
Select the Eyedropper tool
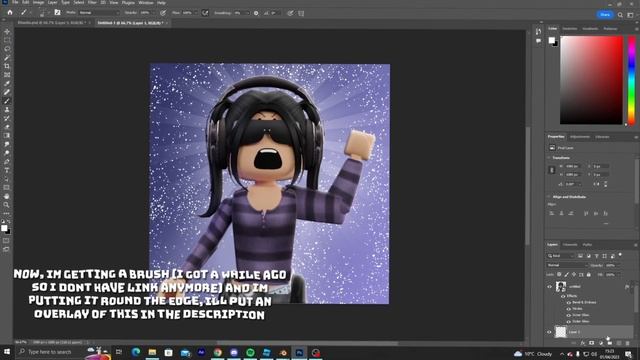7,83
